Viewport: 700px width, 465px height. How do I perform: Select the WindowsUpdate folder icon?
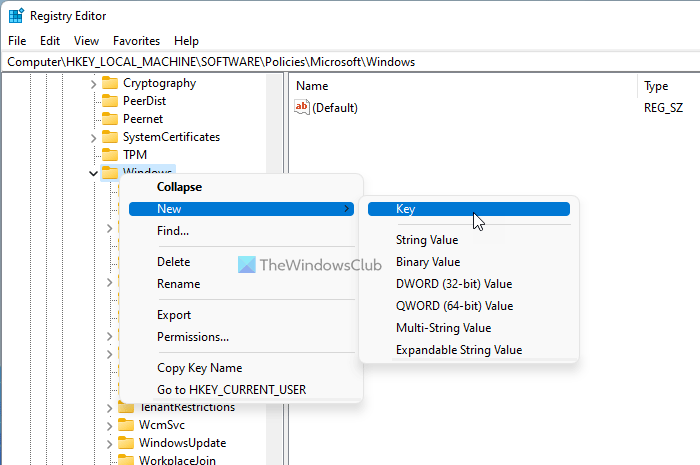click(x=126, y=443)
